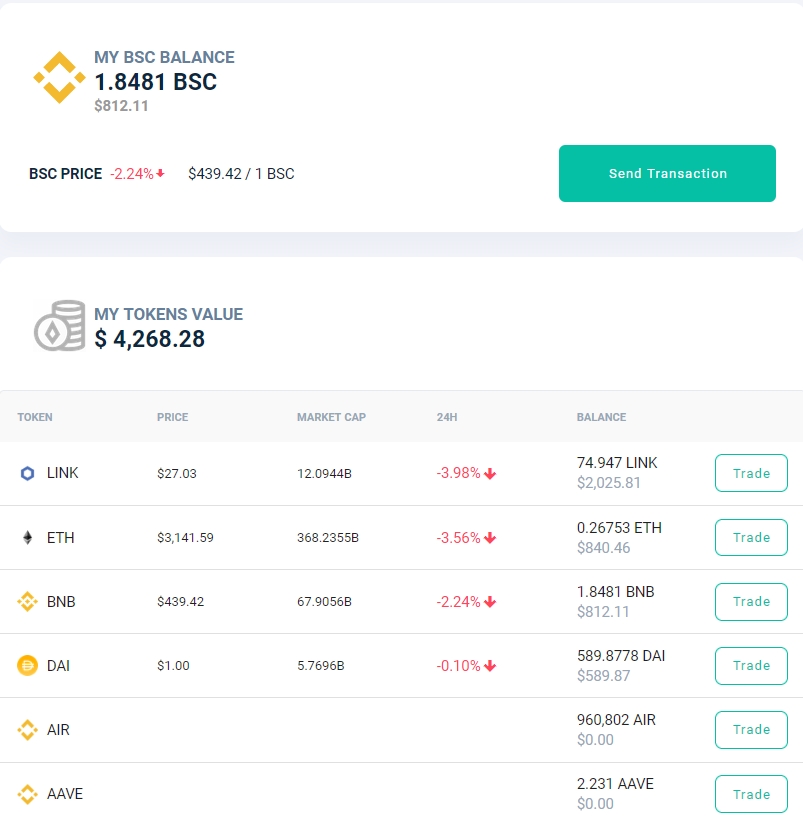
Task: Click red down arrow next to LINK -3.98%
Action: coord(490,474)
